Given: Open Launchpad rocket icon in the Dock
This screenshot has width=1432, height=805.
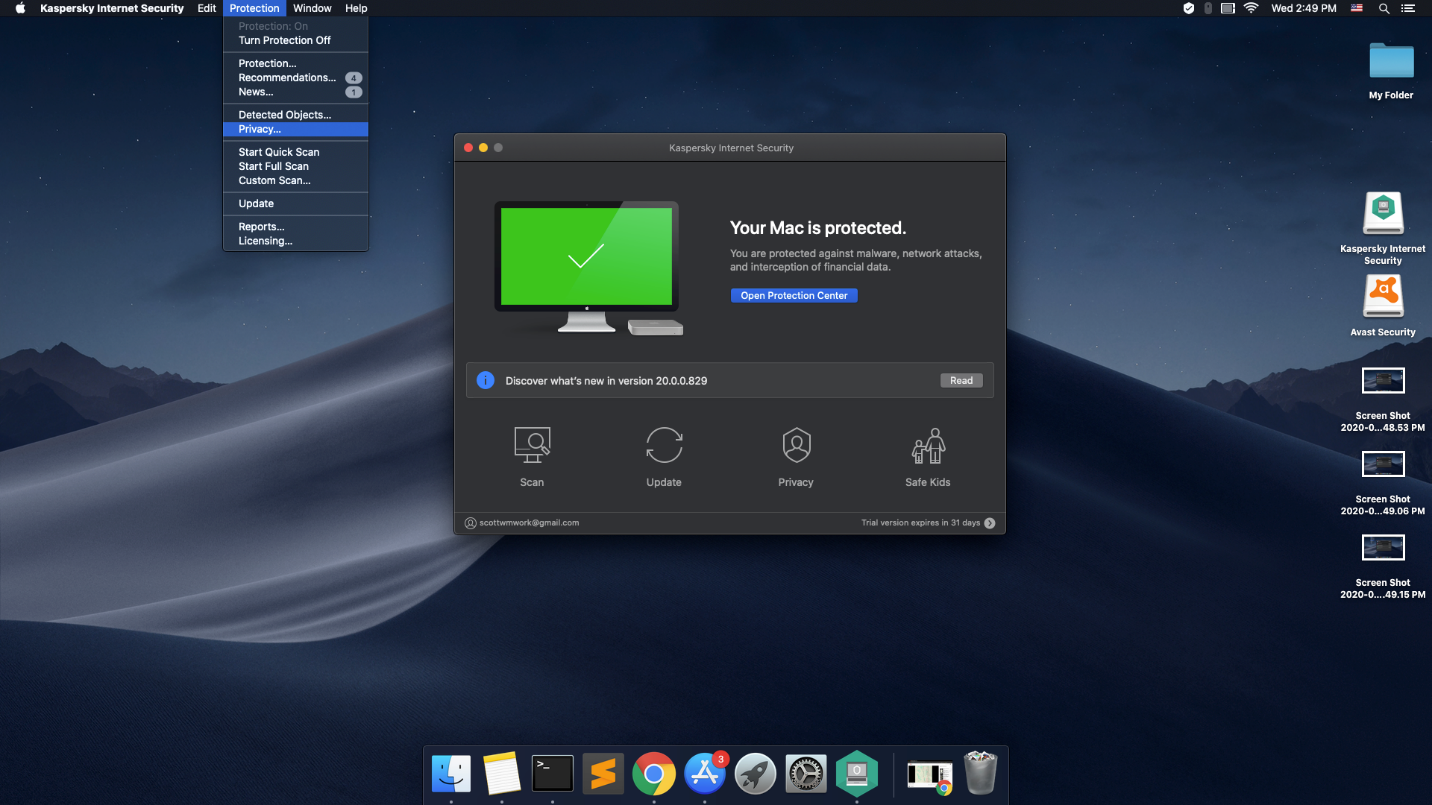Looking at the screenshot, I should click(x=755, y=774).
